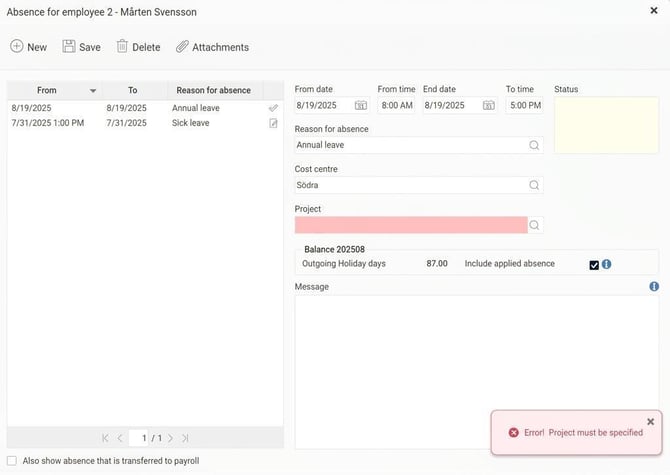Open the Cost centre lookup search
Viewport: 670px width, 475px height.
(534, 185)
